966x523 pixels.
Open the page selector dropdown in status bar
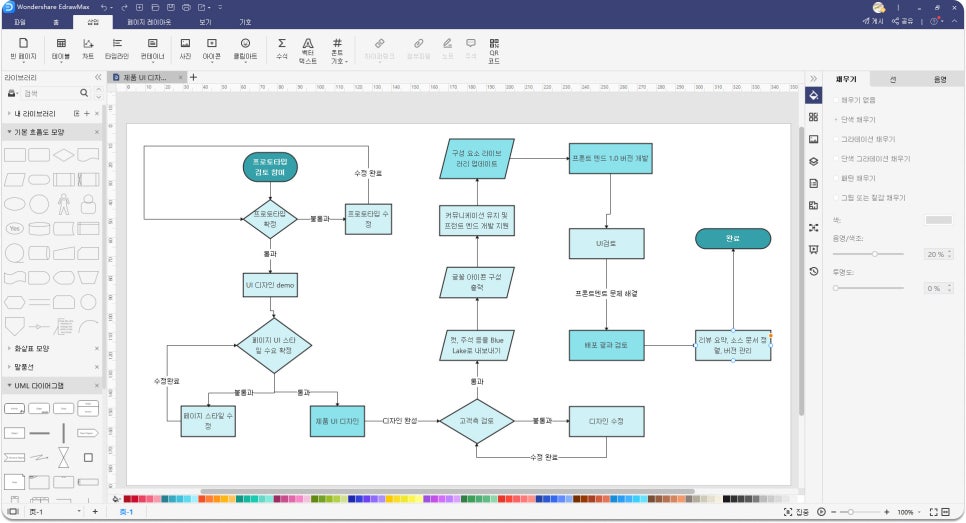click(79, 512)
